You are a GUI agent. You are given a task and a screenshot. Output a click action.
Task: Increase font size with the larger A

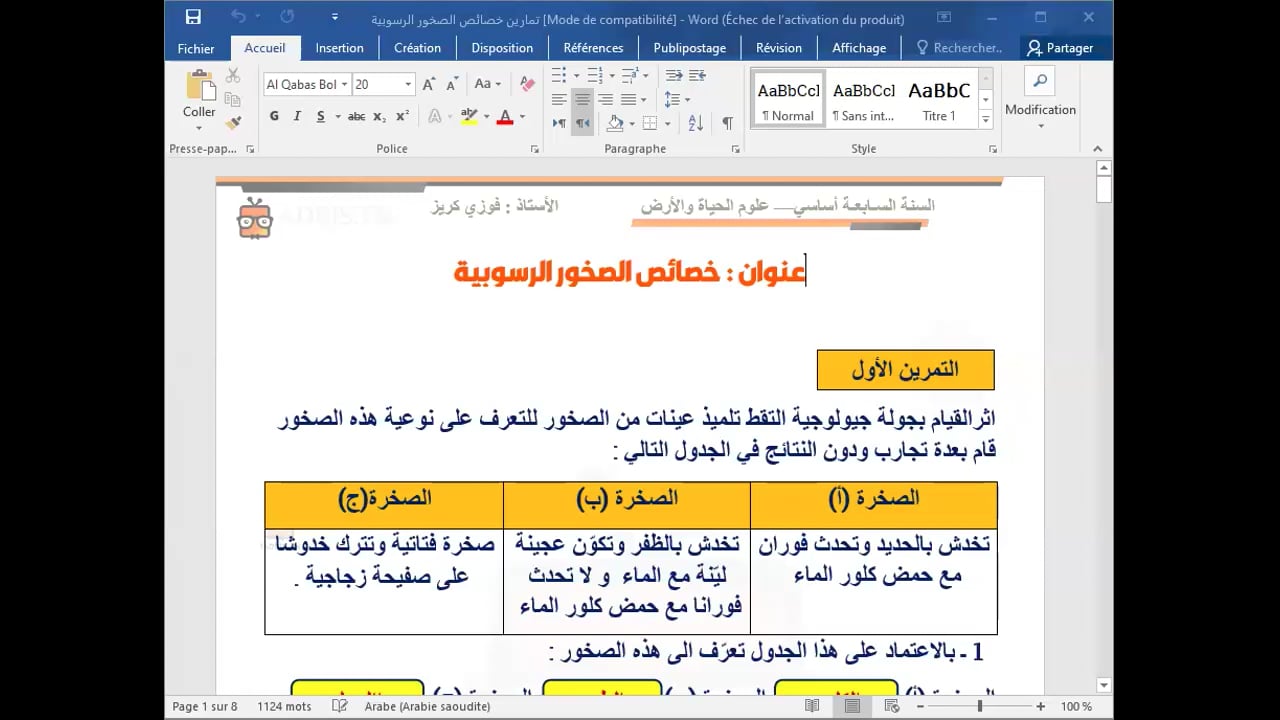[430, 85]
